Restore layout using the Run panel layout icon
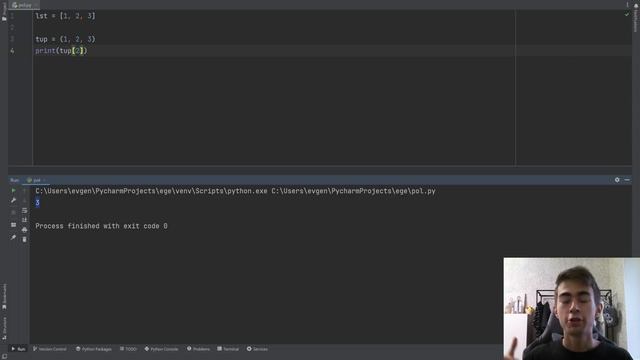 tap(13, 225)
